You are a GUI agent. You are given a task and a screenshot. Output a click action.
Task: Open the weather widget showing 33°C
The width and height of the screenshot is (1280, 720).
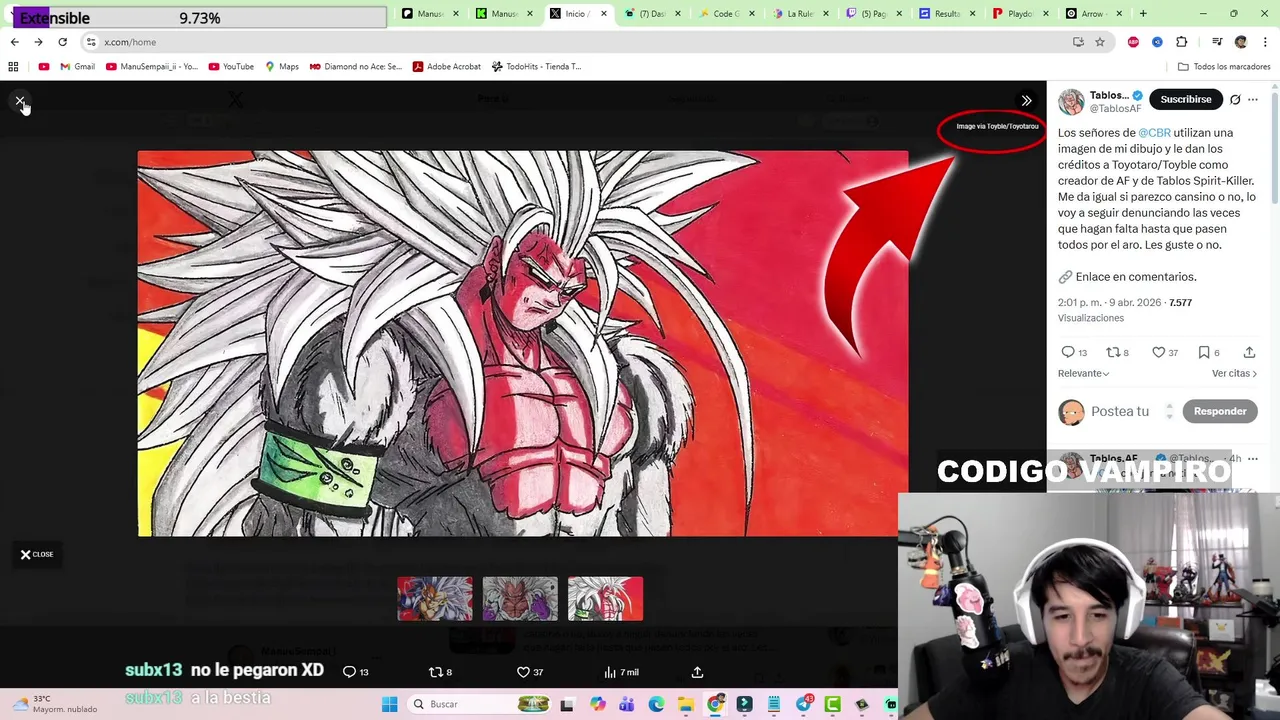55,704
